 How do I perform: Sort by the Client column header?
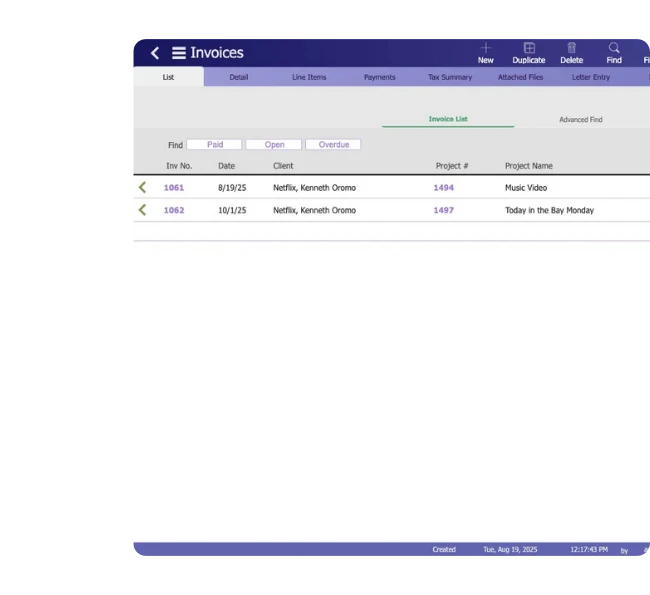click(x=283, y=166)
